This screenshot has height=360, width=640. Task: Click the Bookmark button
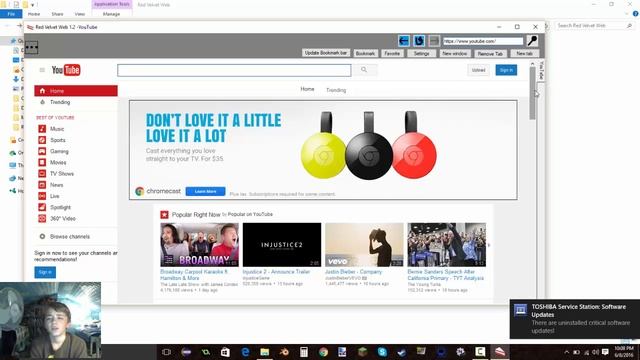pos(365,53)
